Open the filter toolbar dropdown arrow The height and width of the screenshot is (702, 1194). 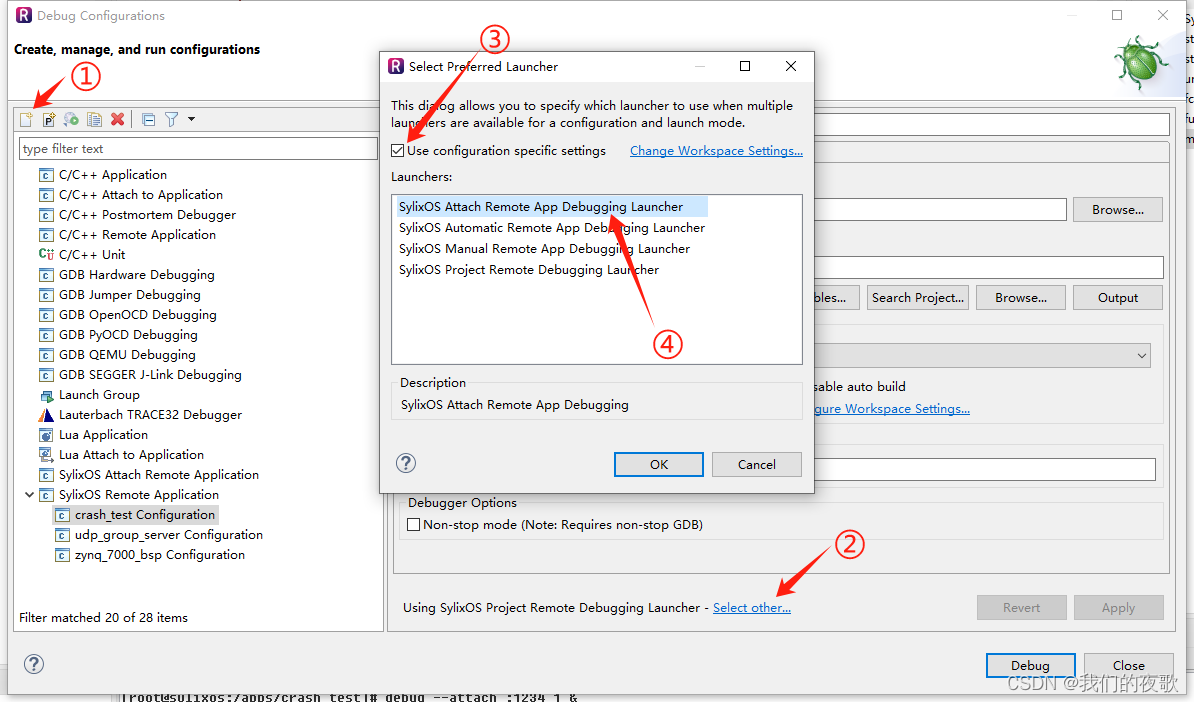pos(191,119)
